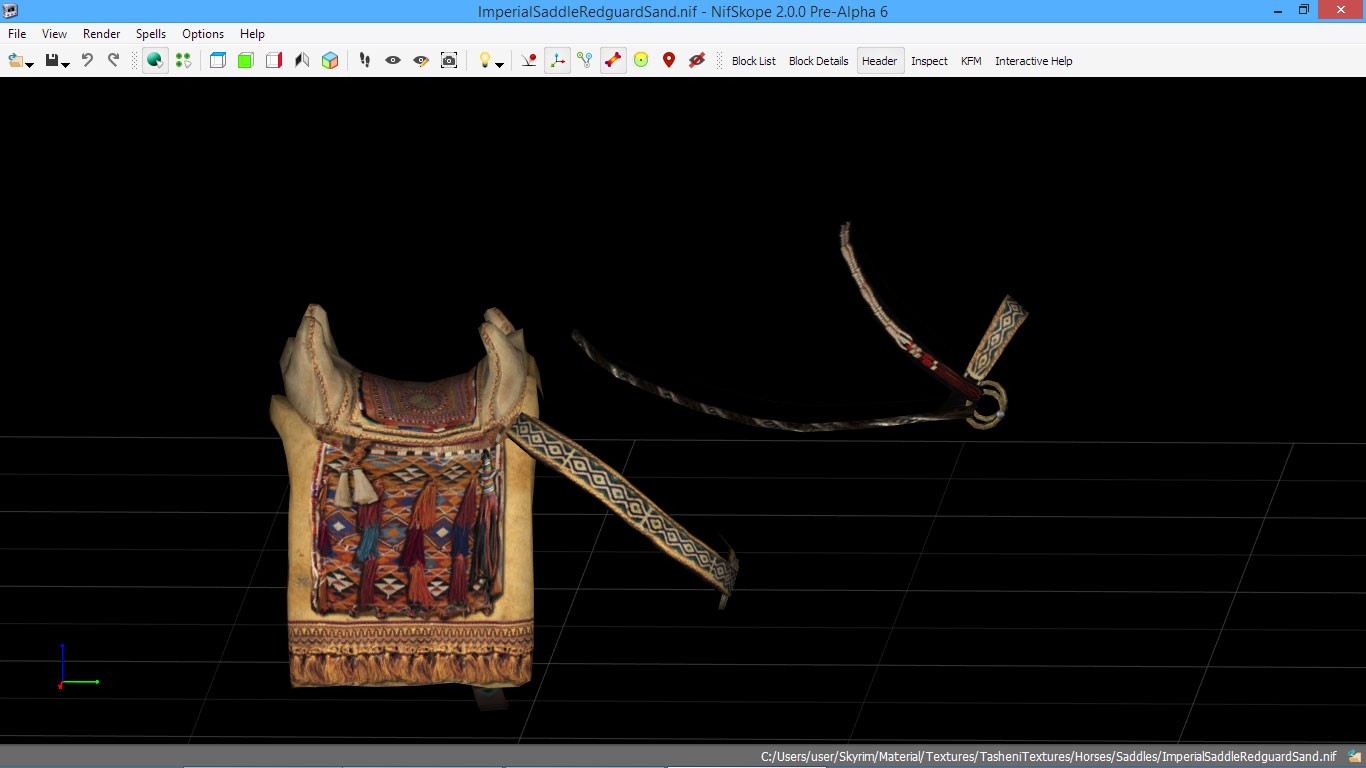Viewport: 1366px width, 768px height.
Task: Show the Block List panel
Action: coord(753,61)
